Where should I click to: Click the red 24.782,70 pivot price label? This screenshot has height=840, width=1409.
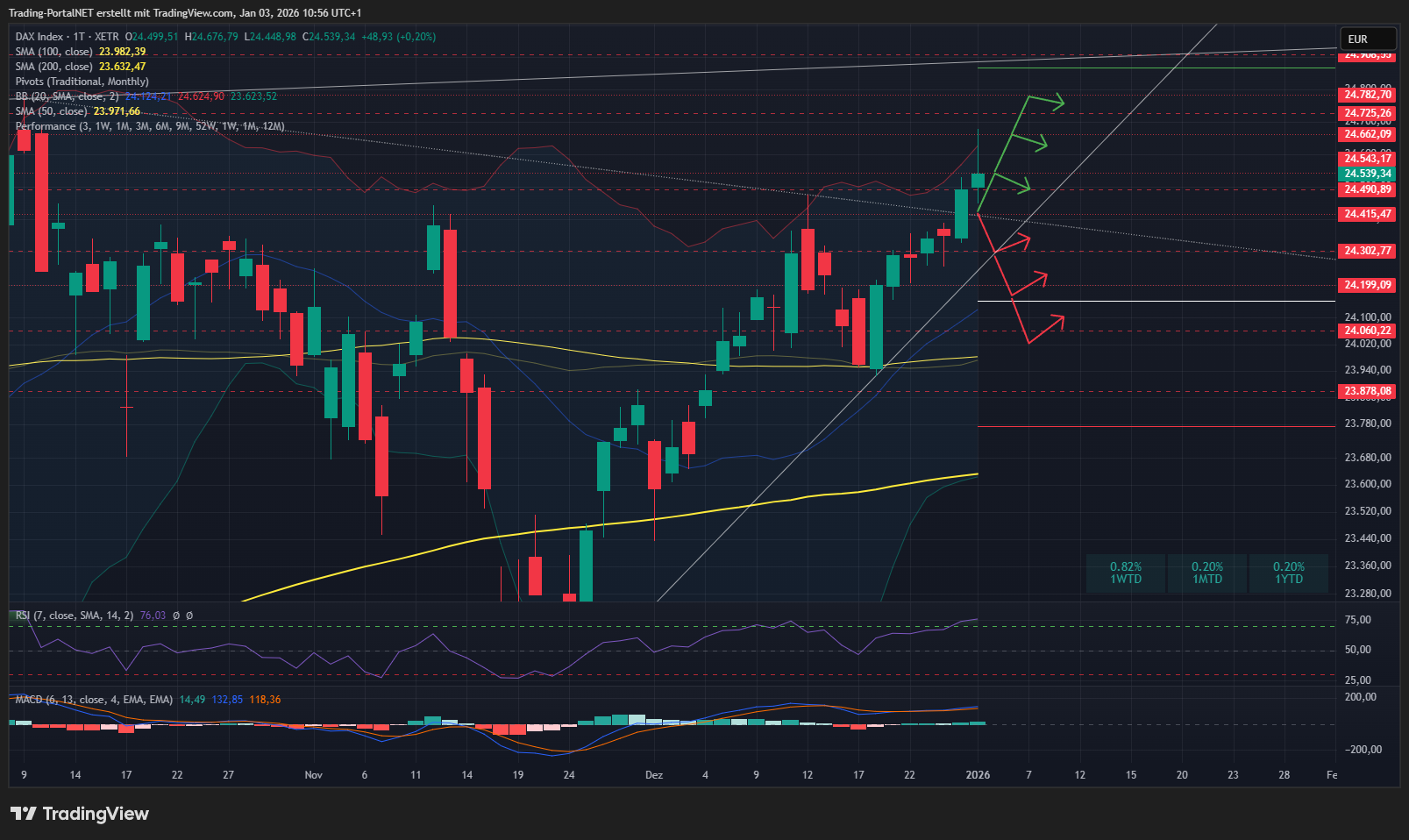1368,95
